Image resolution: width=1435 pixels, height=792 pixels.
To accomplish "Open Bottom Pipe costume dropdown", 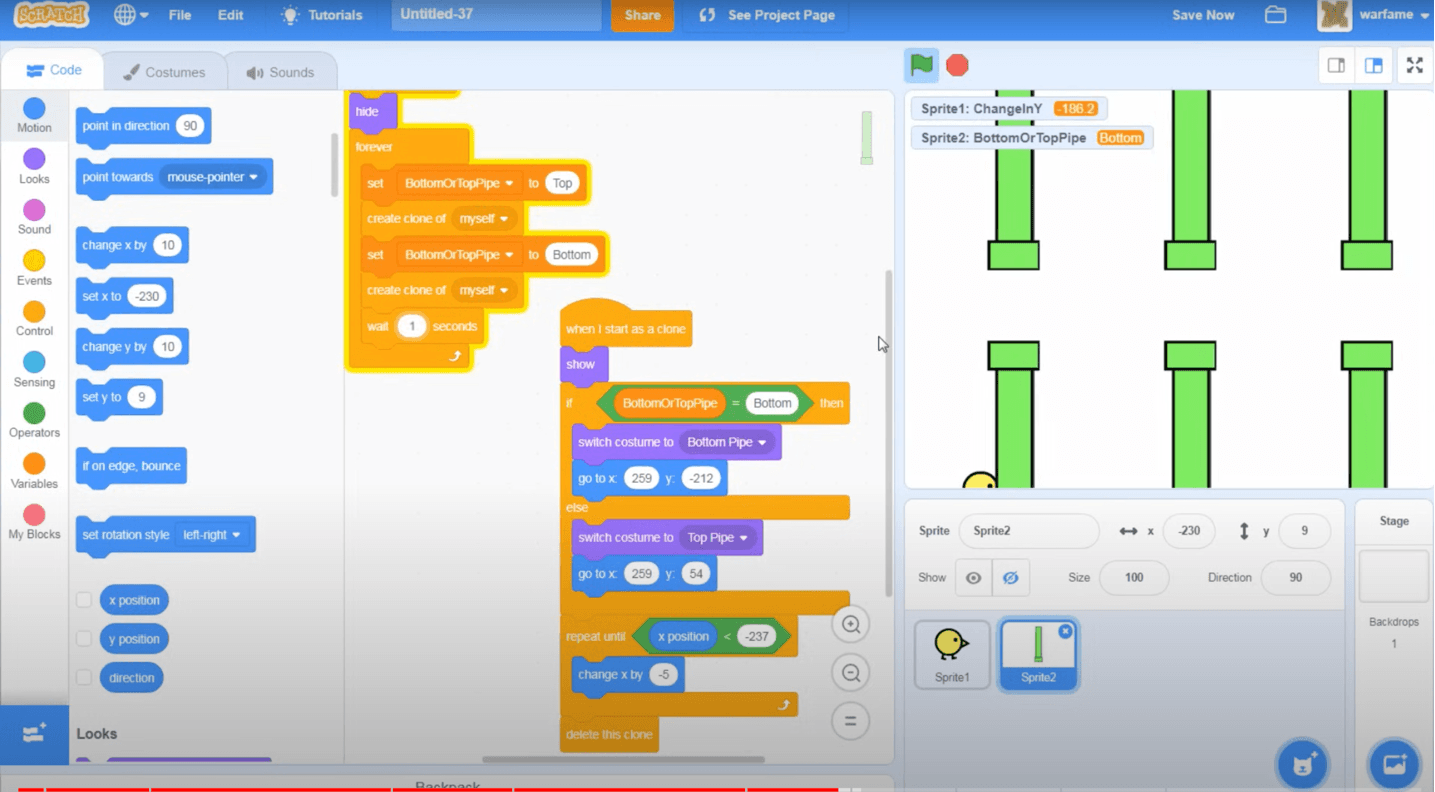I will coord(726,442).
